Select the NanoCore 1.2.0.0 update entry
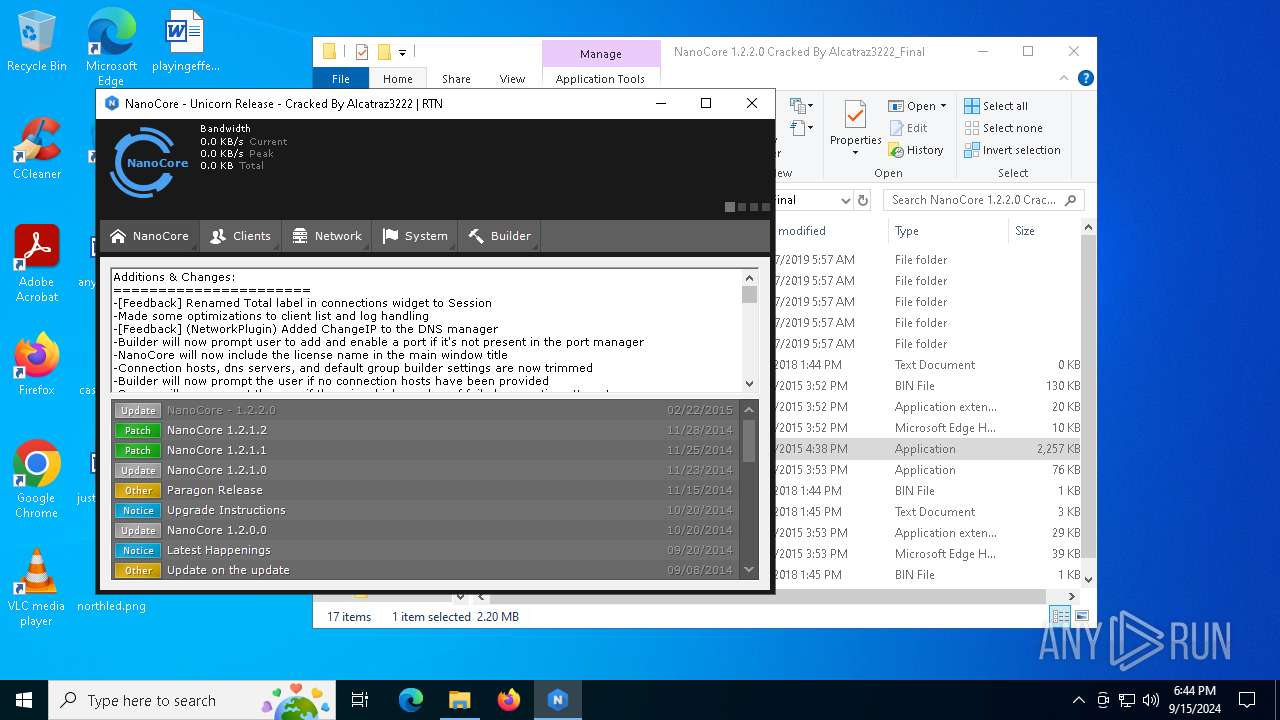The height and width of the screenshot is (720, 1280). click(x=425, y=530)
